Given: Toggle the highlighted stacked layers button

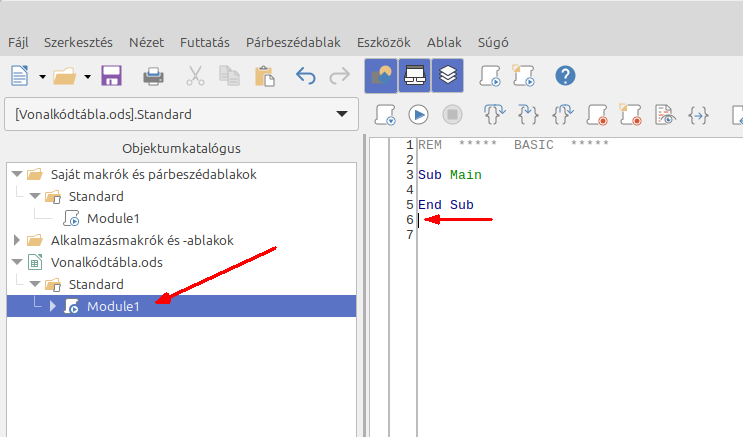Looking at the screenshot, I should (448, 76).
